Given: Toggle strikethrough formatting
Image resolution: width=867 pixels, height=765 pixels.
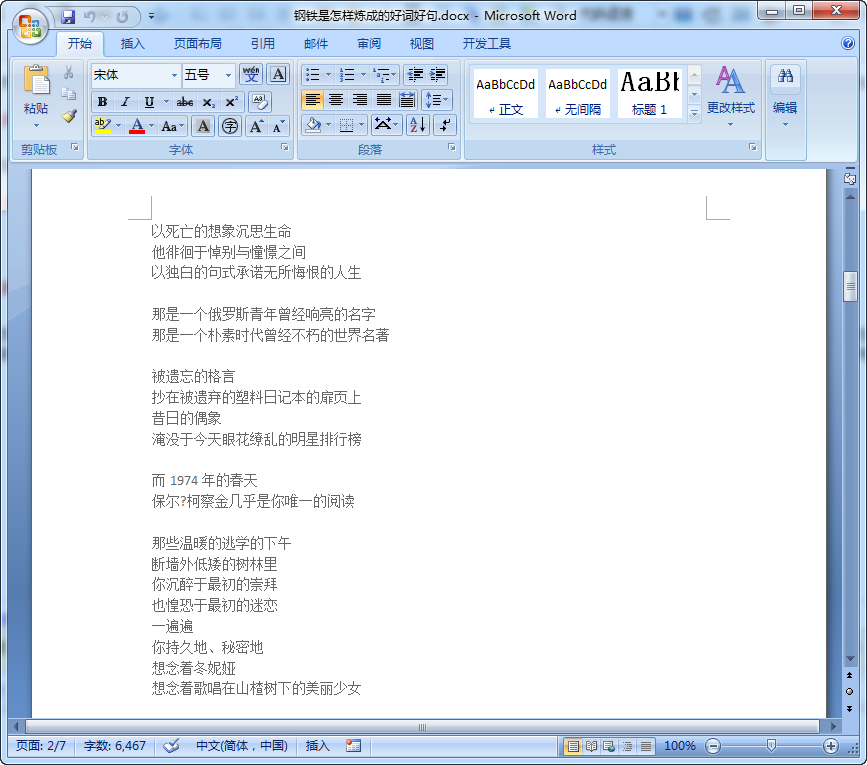Looking at the screenshot, I should [185, 102].
